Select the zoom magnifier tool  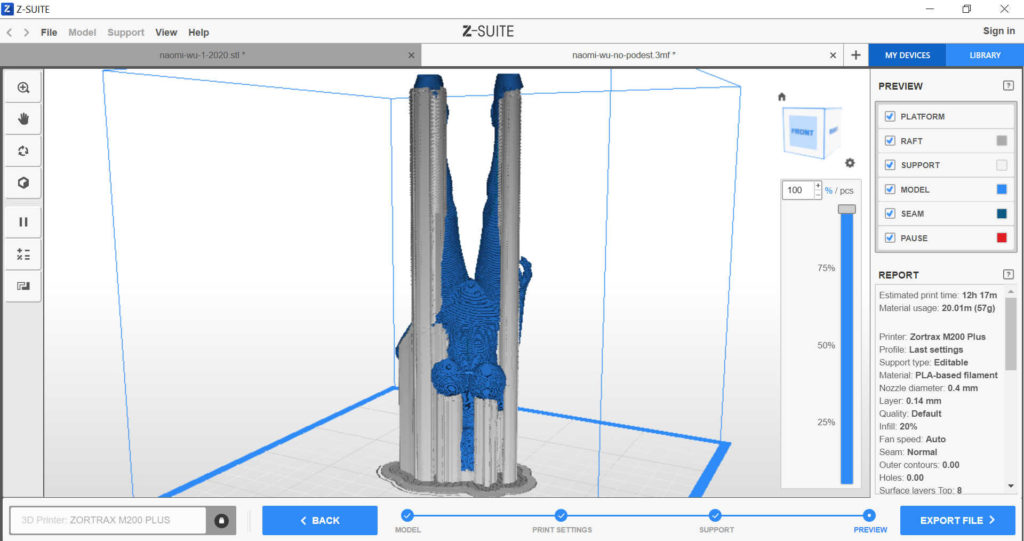click(24, 88)
